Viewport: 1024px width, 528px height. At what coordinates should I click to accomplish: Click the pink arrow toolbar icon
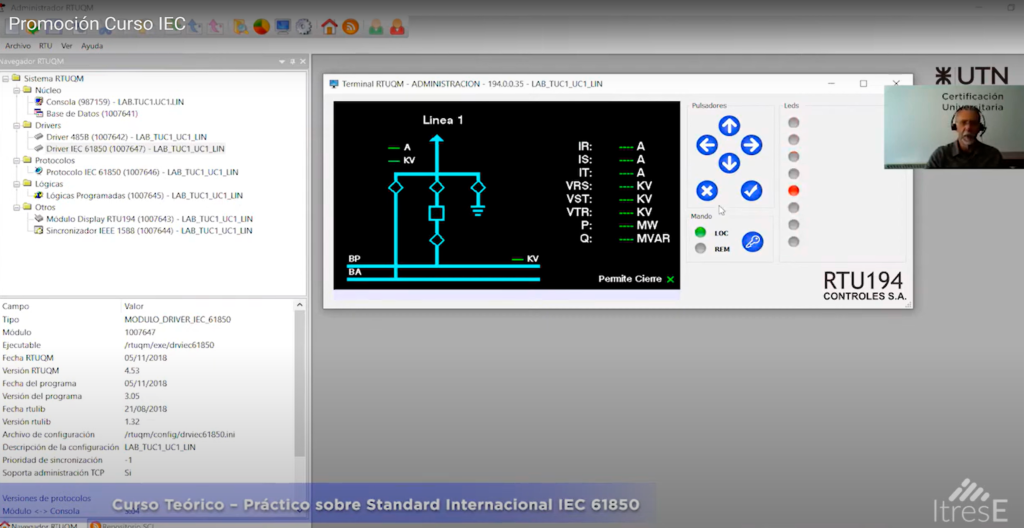[x=216, y=27]
